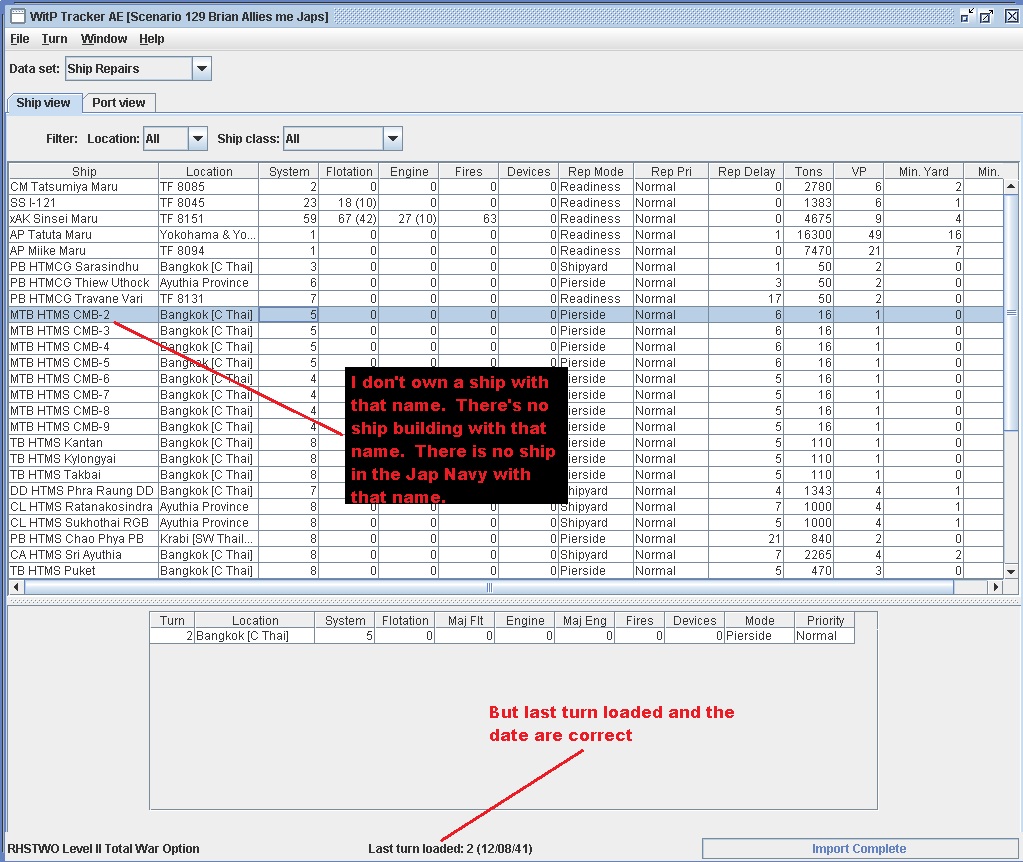Image resolution: width=1023 pixels, height=862 pixels.
Task: Click Krabi [SW Thail... location cell
Action: (209, 538)
